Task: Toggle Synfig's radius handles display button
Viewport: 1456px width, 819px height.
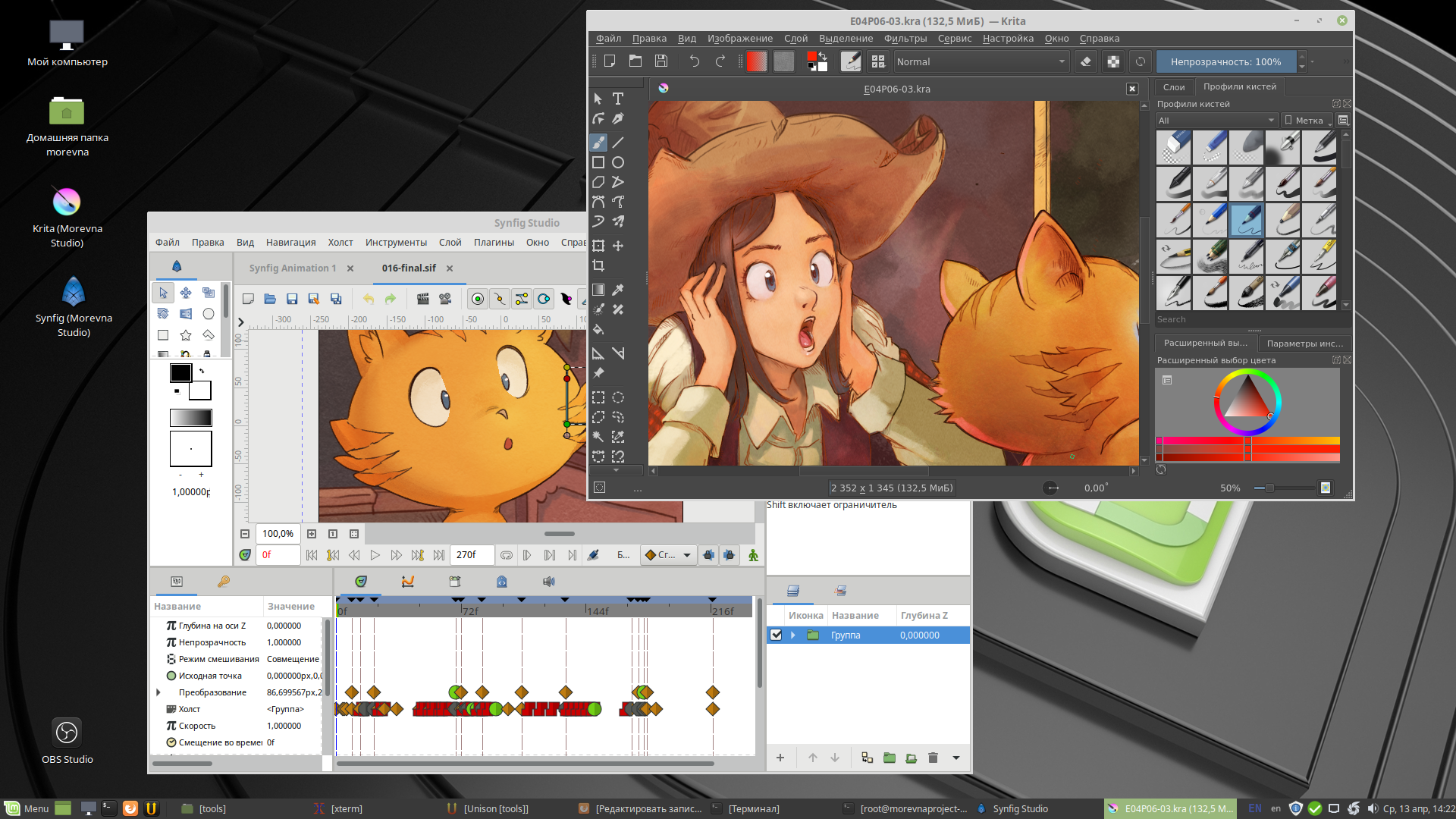Action: point(544,299)
